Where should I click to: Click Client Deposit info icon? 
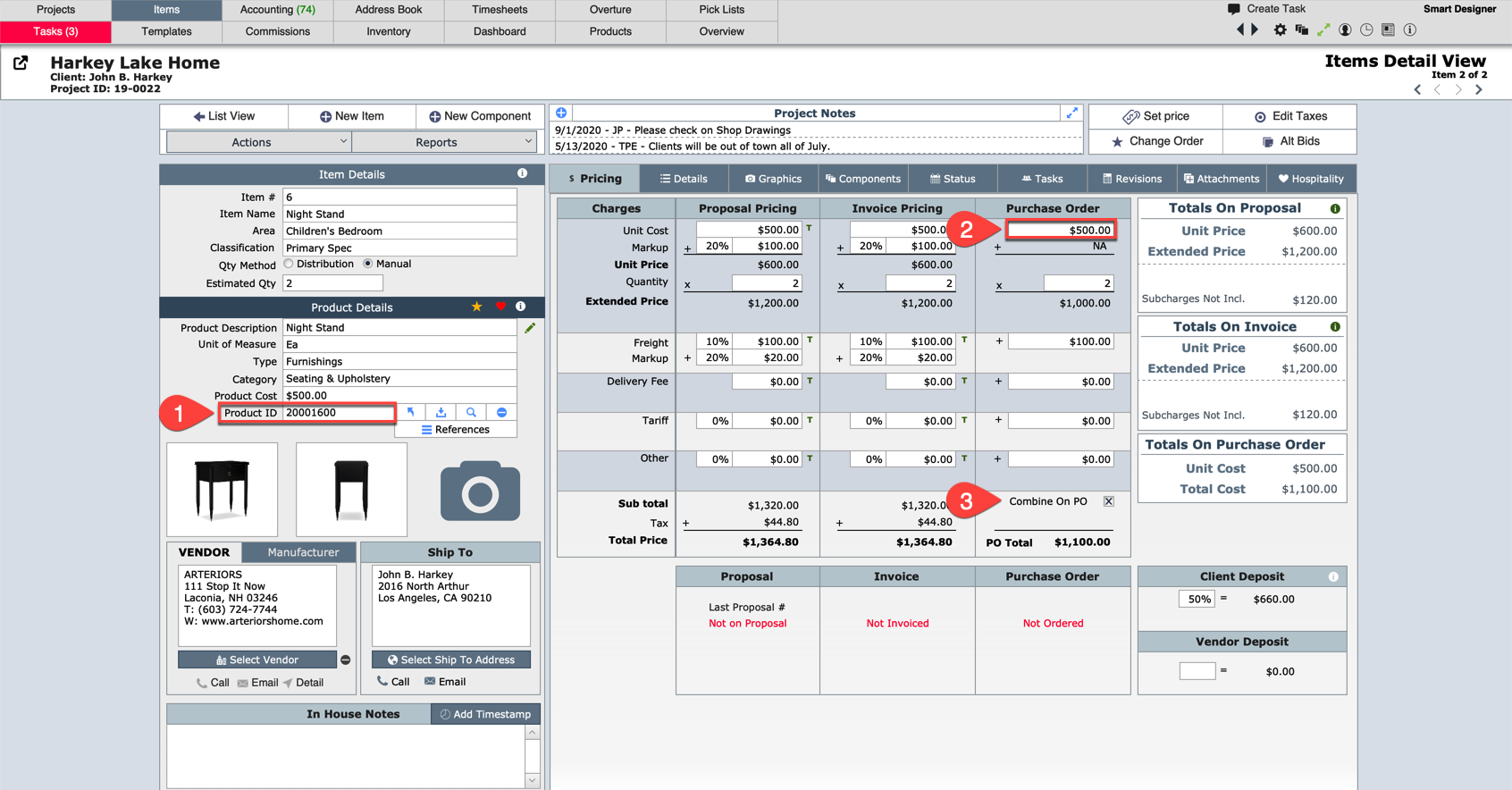point(1333,576)
